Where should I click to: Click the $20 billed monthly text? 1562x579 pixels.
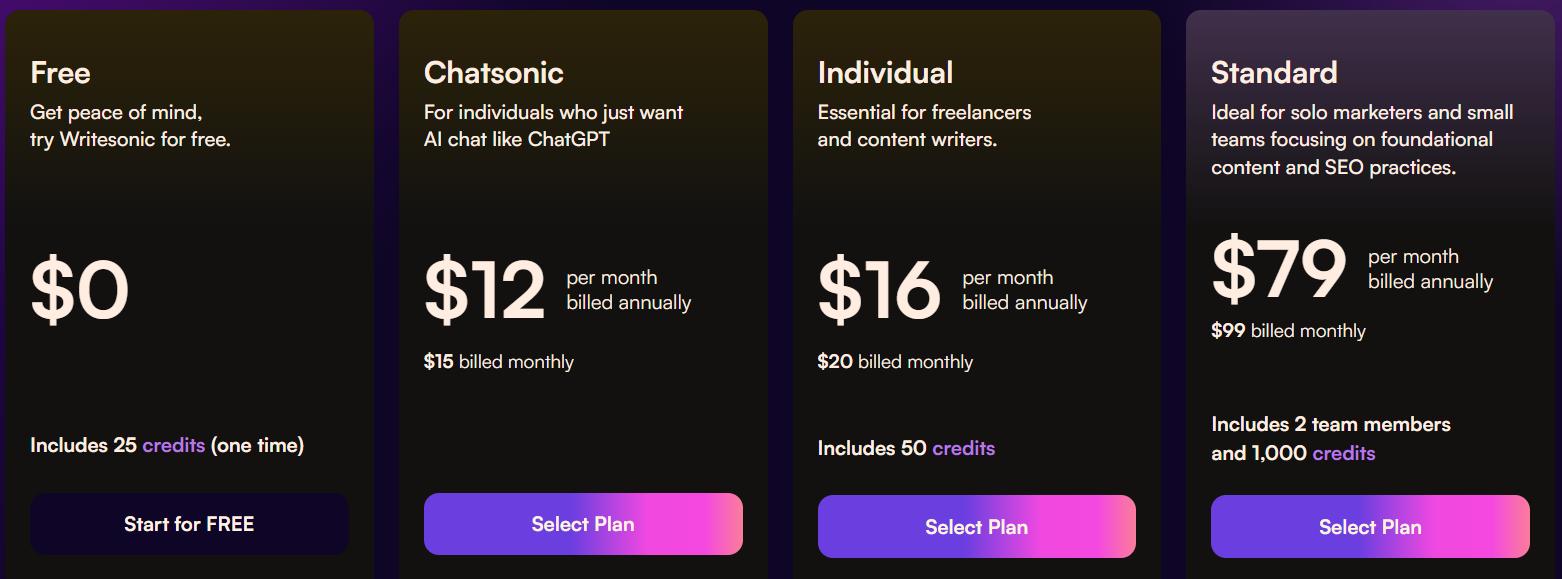895,362
